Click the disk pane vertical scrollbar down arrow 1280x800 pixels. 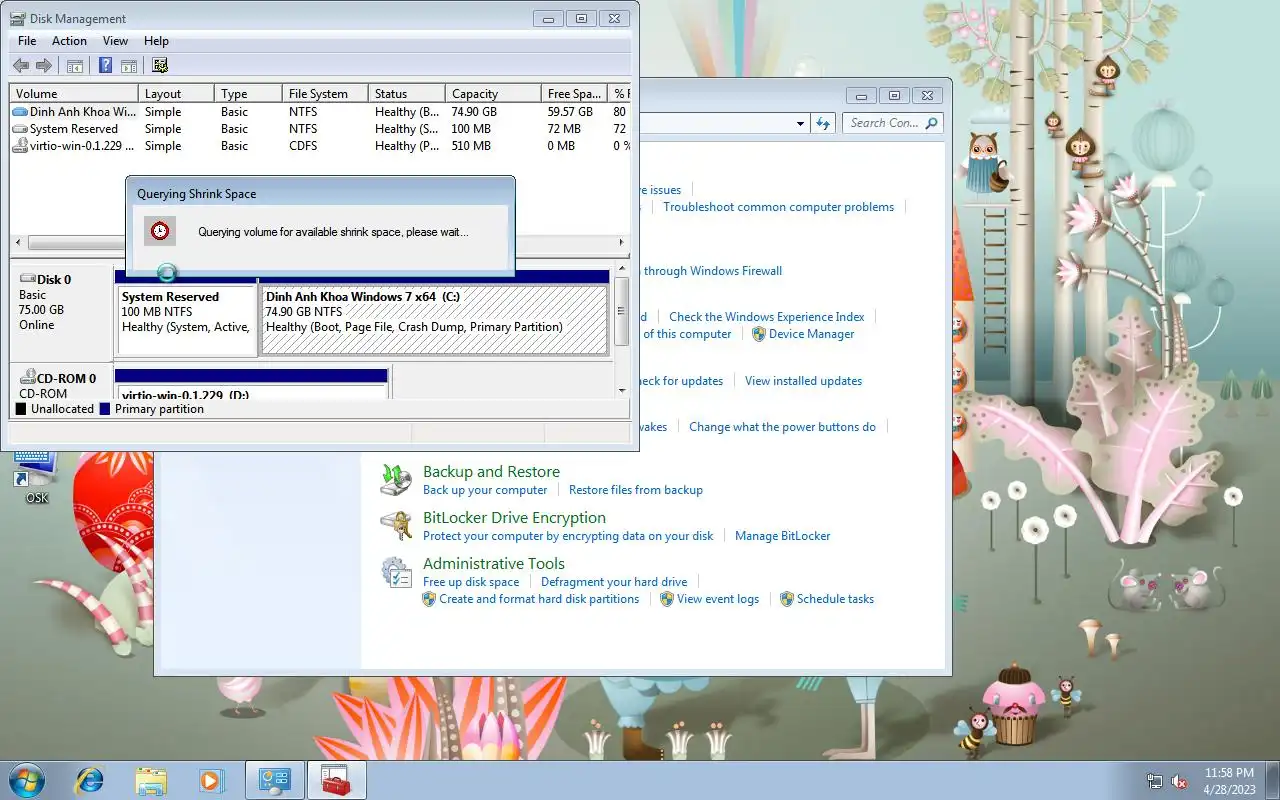622,389
